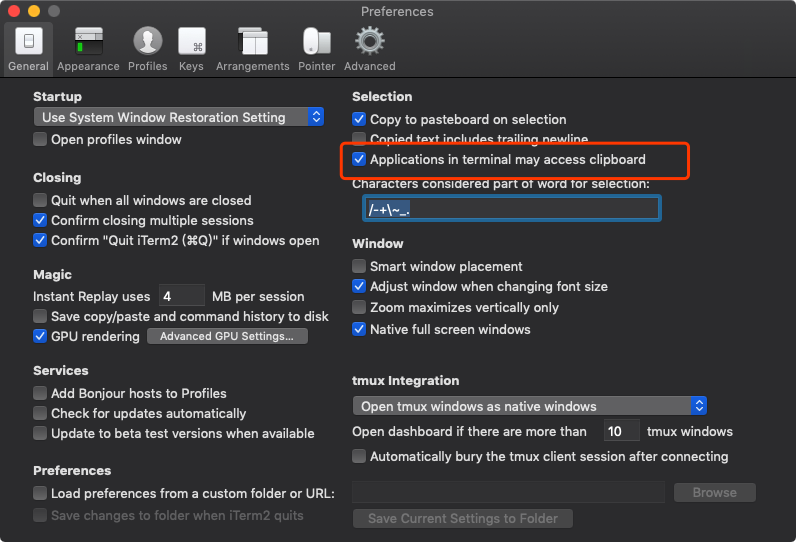Viewport: 796px width, 542px height.
Task: Click the yellow minimize window button
Action: (x=34, y=11)
